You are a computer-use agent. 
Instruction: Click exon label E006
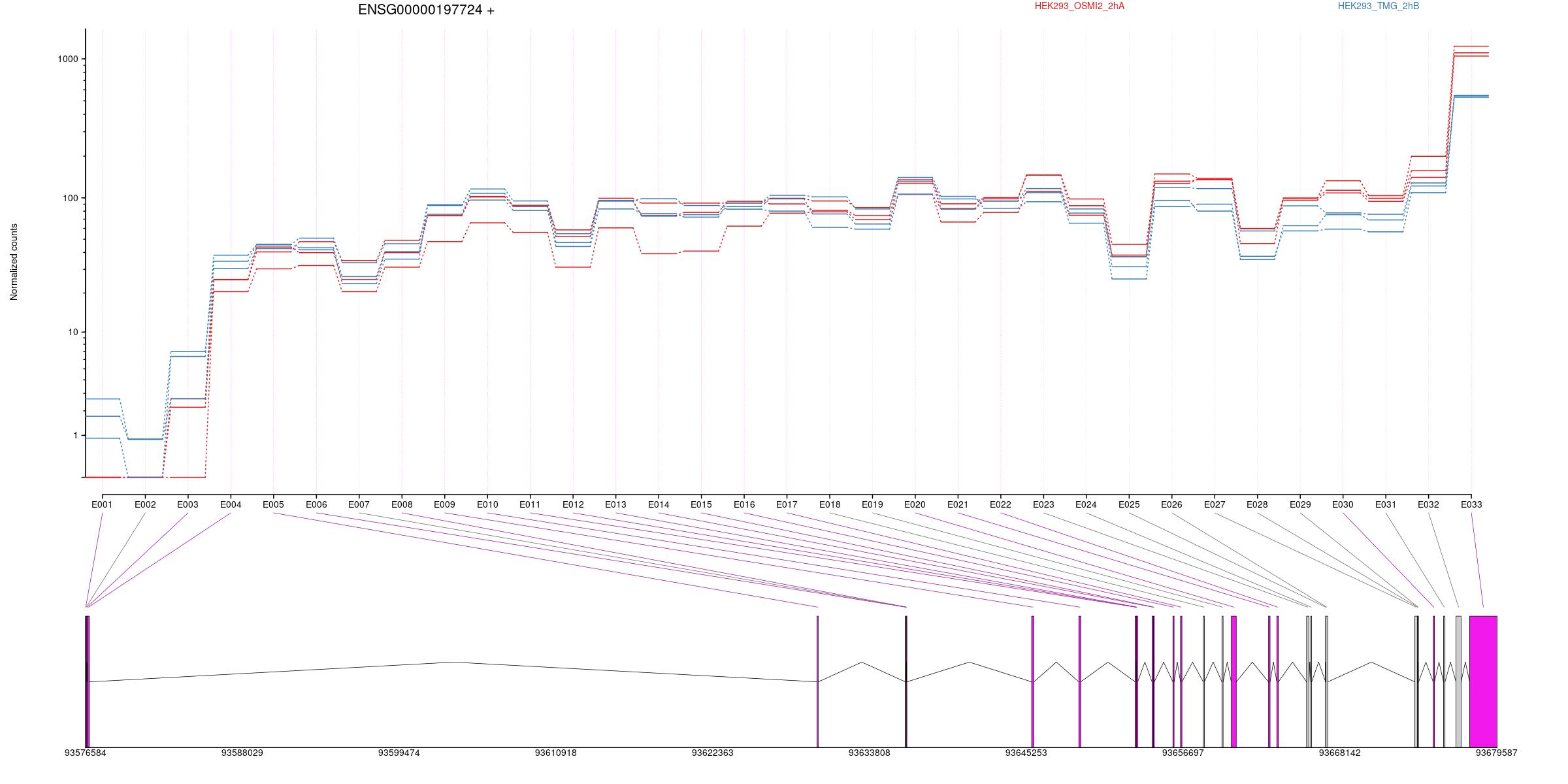tap(316, 504)
